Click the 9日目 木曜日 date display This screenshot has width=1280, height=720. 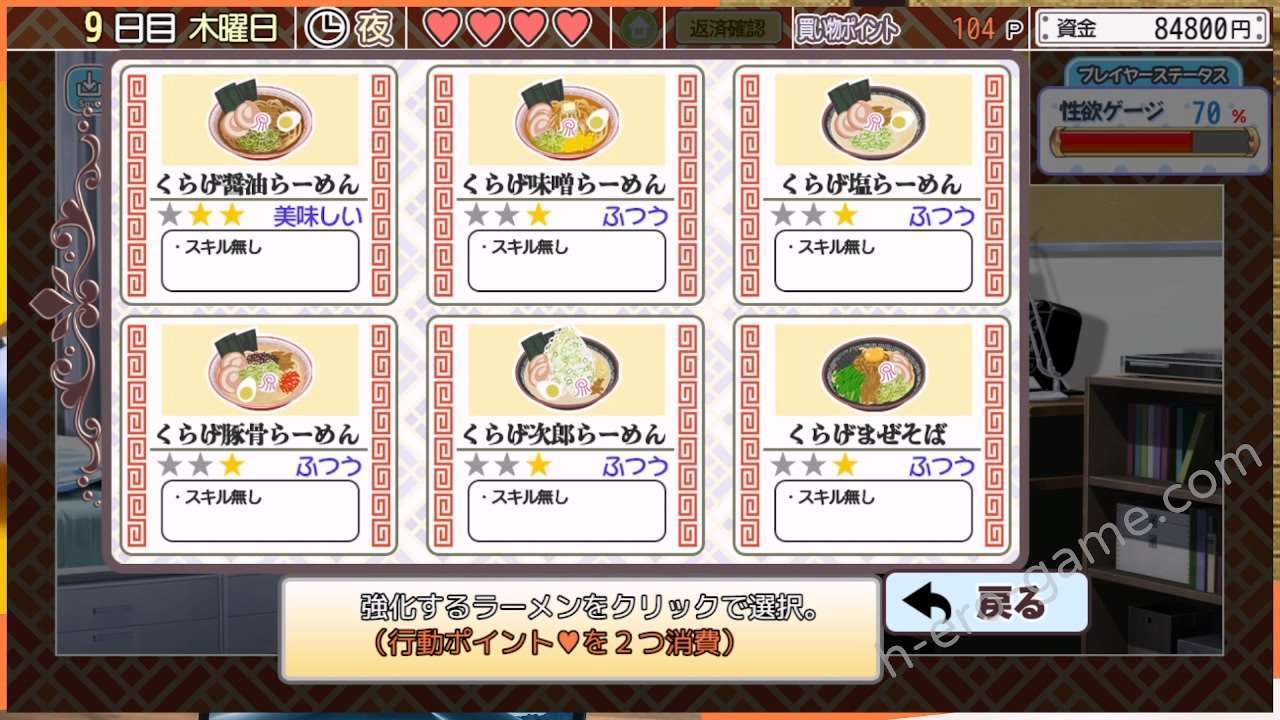tap(182, 28)
